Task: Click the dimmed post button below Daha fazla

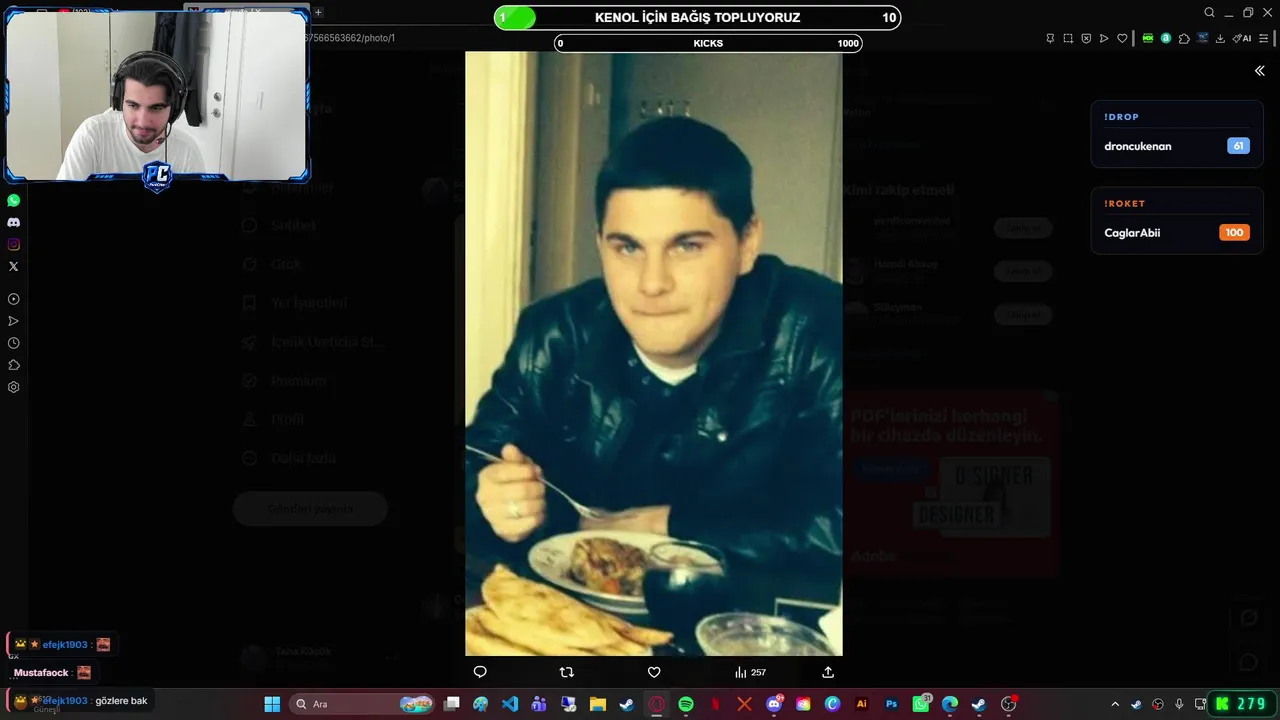Action: point(310,509)
